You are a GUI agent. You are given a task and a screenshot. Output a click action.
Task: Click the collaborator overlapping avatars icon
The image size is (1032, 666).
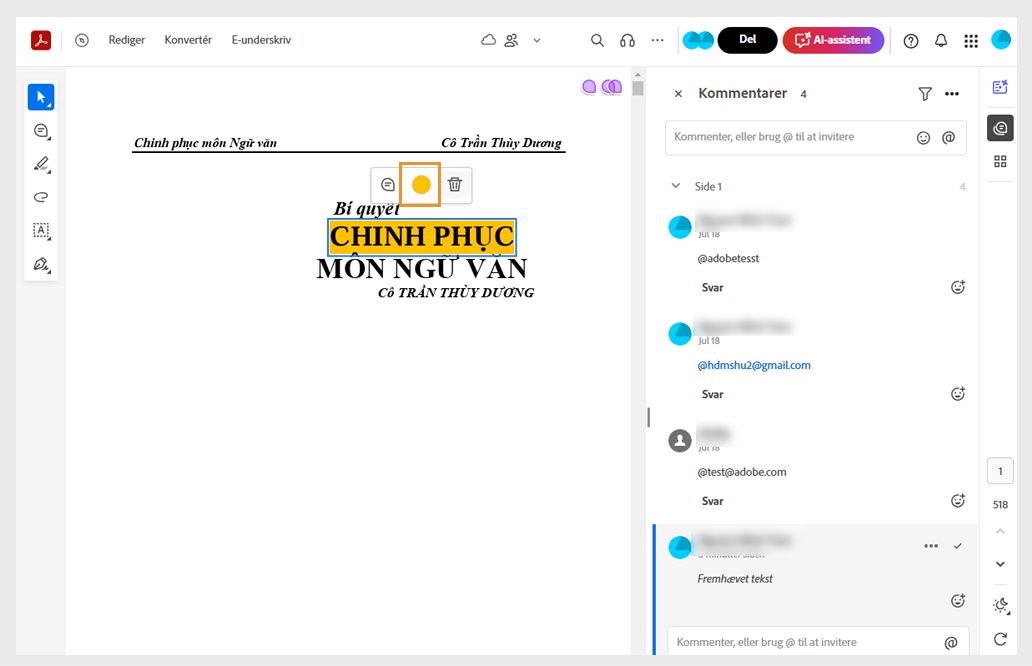tap(698, 40)
